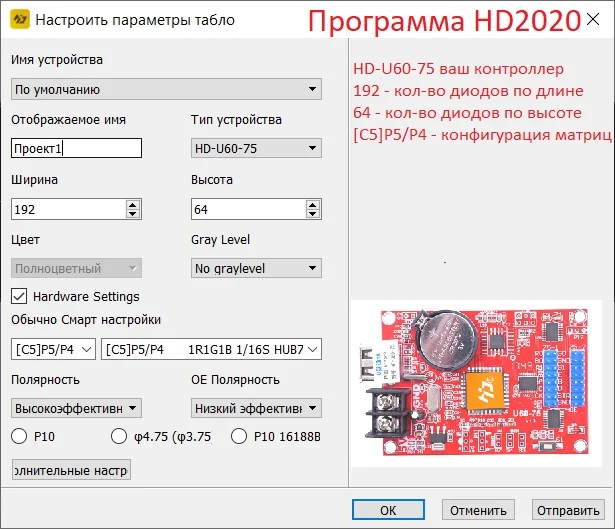The height and width of the screenshot is (529, 615).
Task: Increase Ширина with the up arrow
Action: tap(133, 205)
